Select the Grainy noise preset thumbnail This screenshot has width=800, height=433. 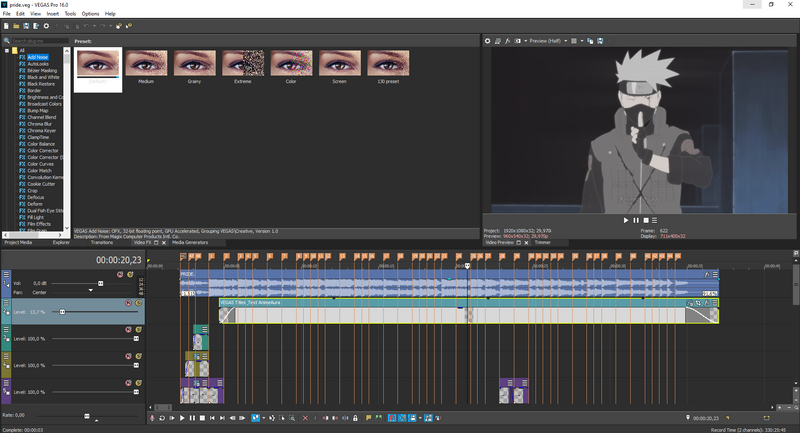(x=194, y=65)
